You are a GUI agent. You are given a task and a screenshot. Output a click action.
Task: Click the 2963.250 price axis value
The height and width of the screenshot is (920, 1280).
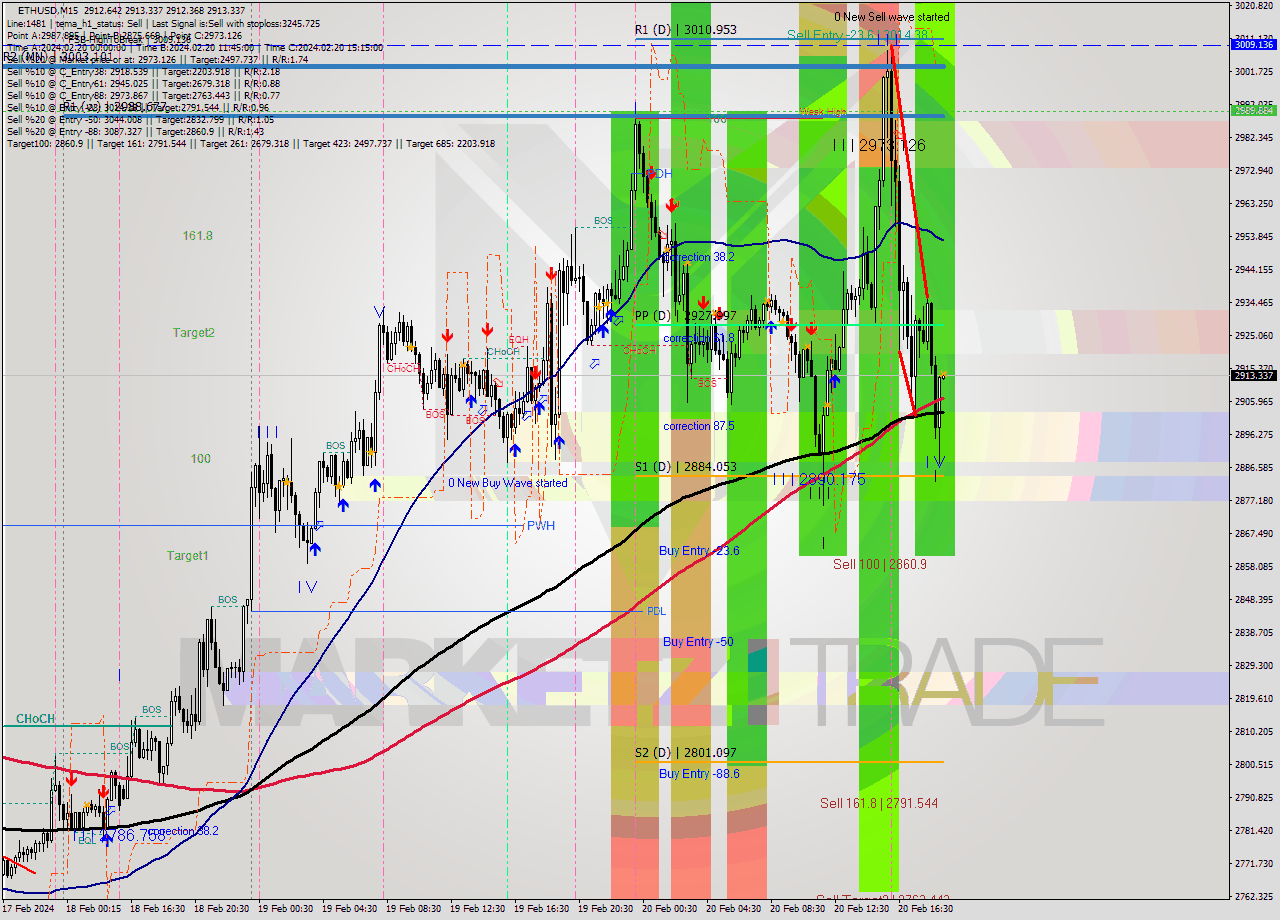tap(1253, 204)
